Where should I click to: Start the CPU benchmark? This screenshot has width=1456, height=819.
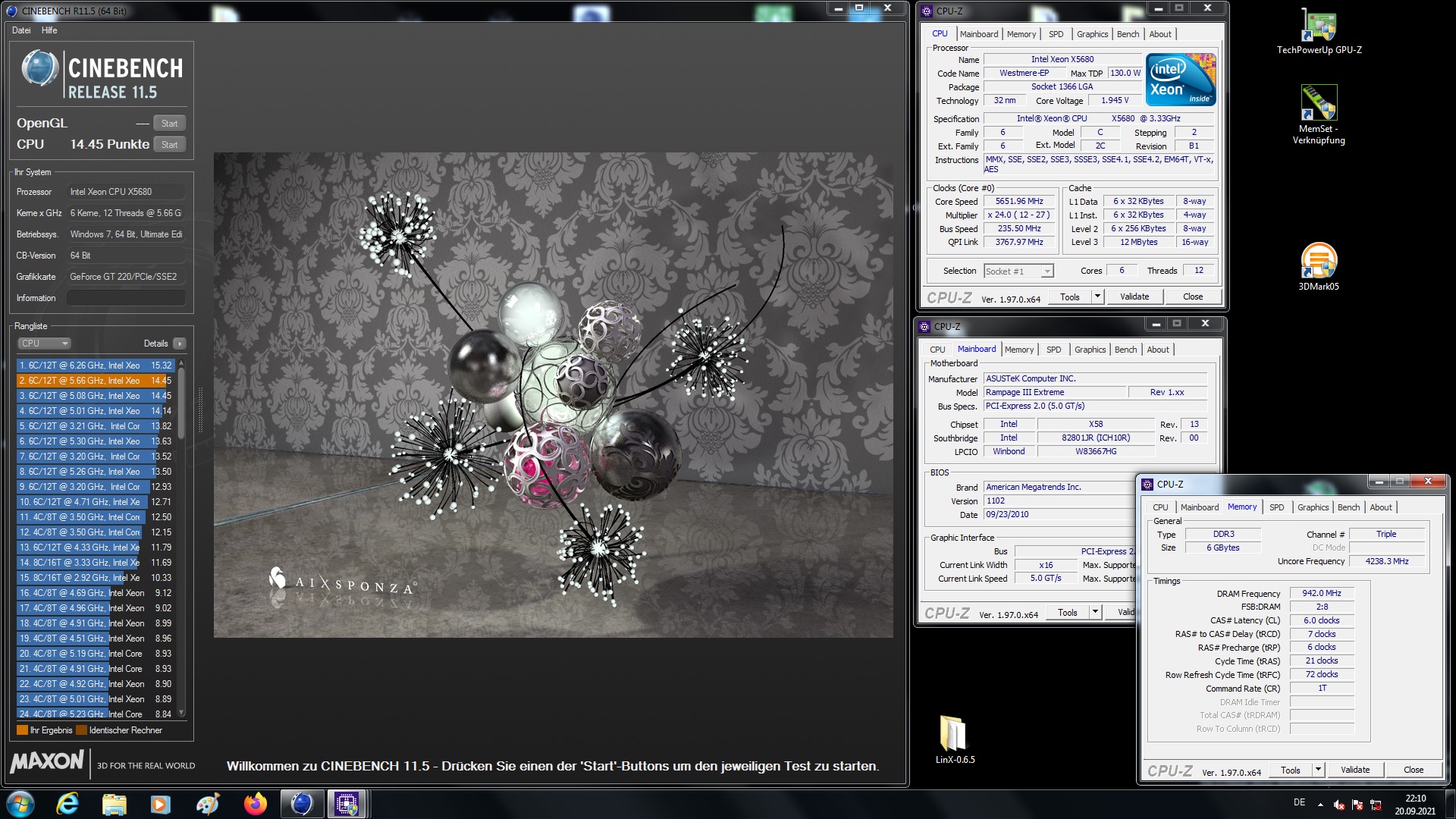point(169,145)
